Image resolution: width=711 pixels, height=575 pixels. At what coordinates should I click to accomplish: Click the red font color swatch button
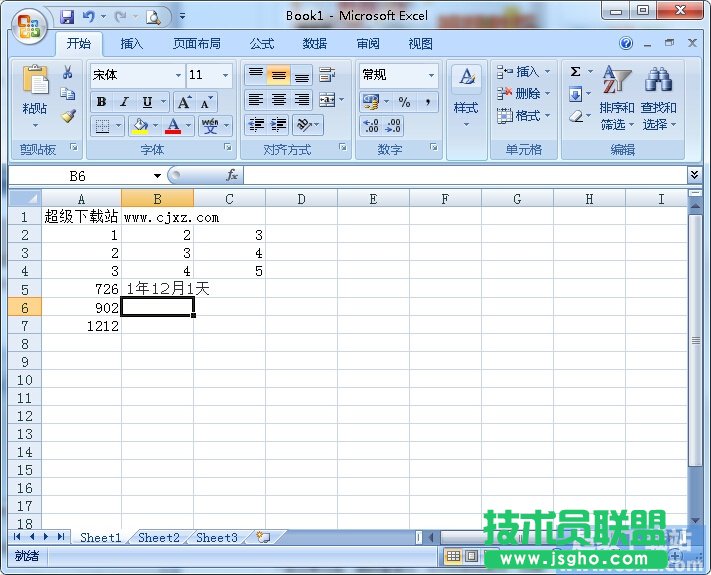[x=174, y=126]
